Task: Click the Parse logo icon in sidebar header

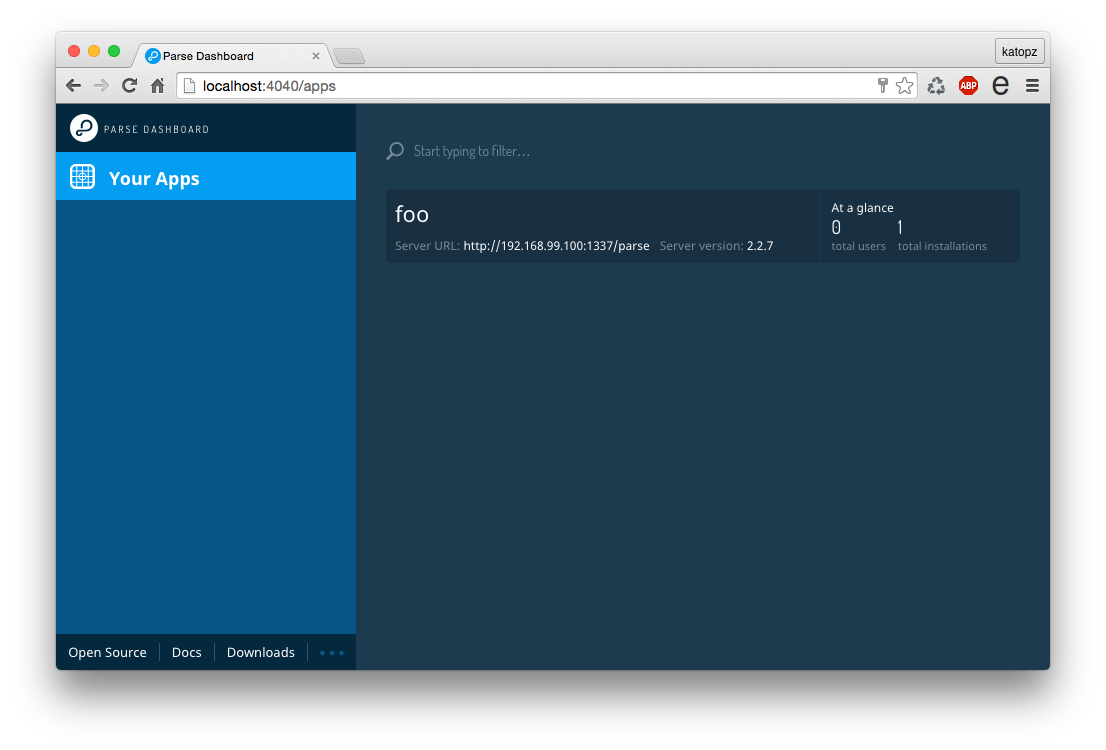Action: pyautogui.click(x=83, y=128)
